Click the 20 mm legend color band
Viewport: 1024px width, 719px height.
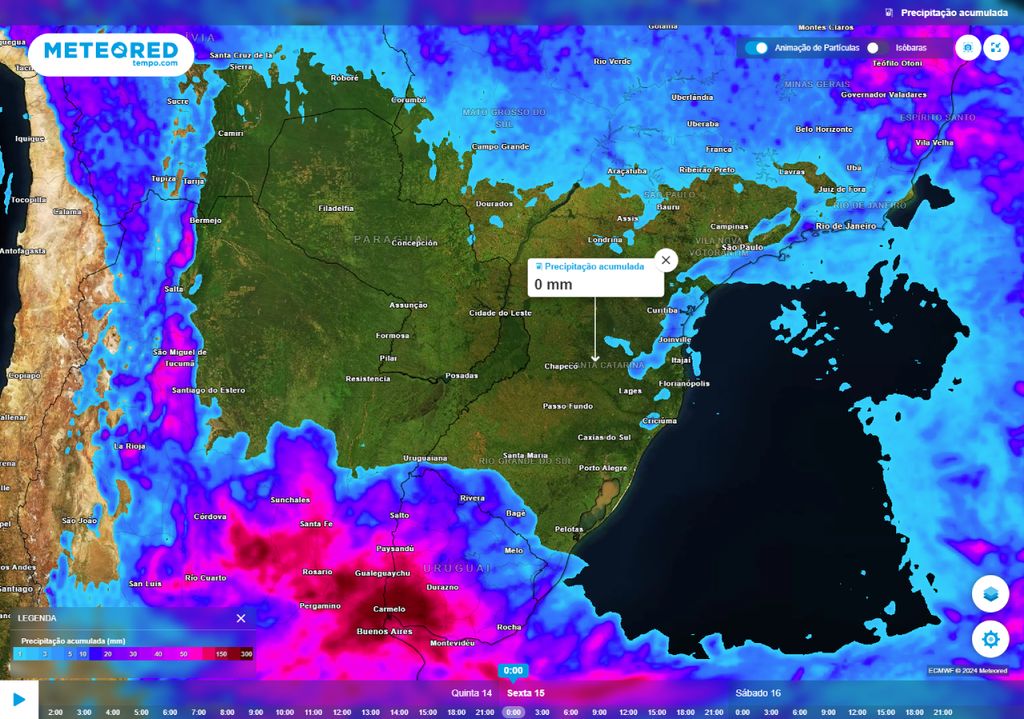point(107,653)
